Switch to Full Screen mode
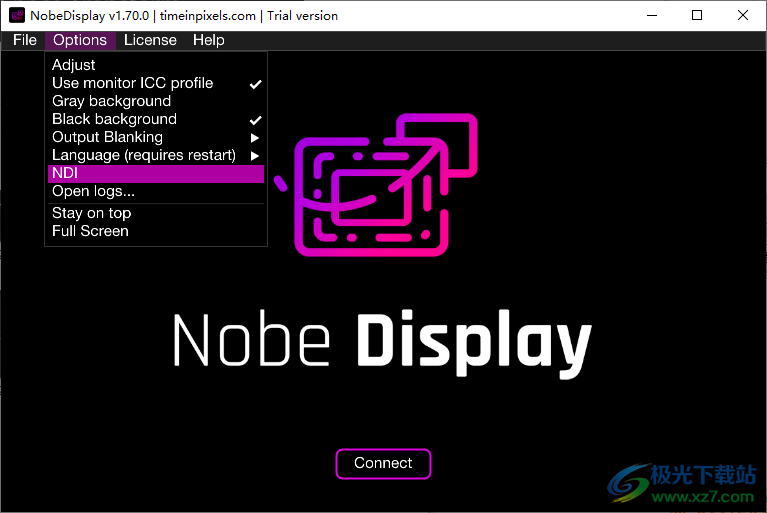Viewport: 767px width, 513px height. [x=156, y=231]
